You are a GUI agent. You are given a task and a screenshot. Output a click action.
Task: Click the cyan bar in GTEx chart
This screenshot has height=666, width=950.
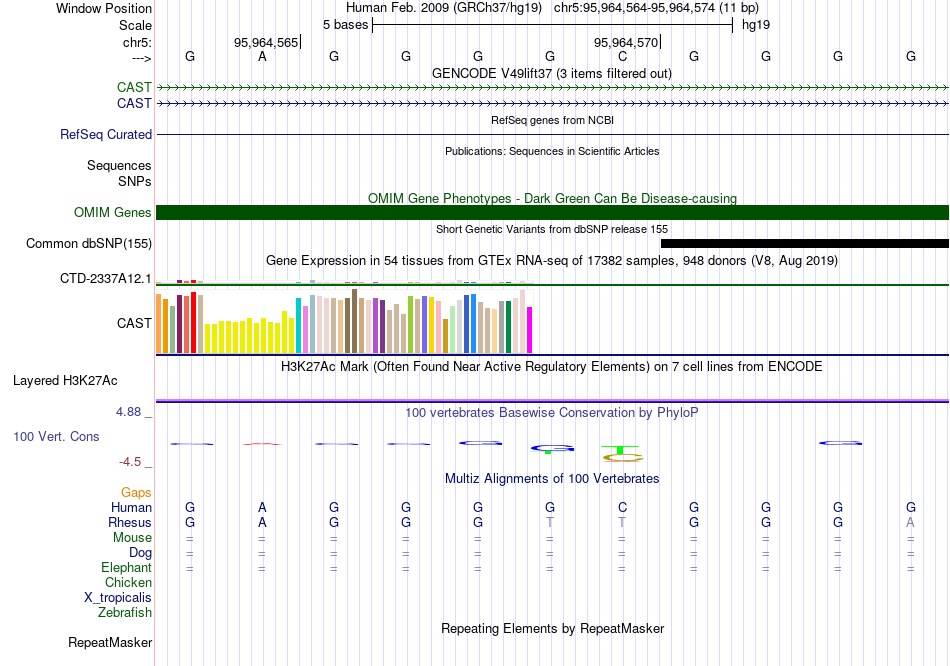[299, 325]
